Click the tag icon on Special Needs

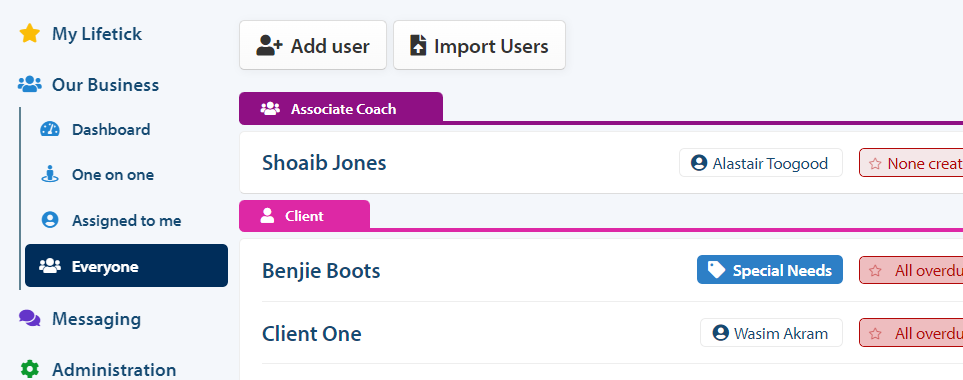pyautogui.click(x=715, y=270)
